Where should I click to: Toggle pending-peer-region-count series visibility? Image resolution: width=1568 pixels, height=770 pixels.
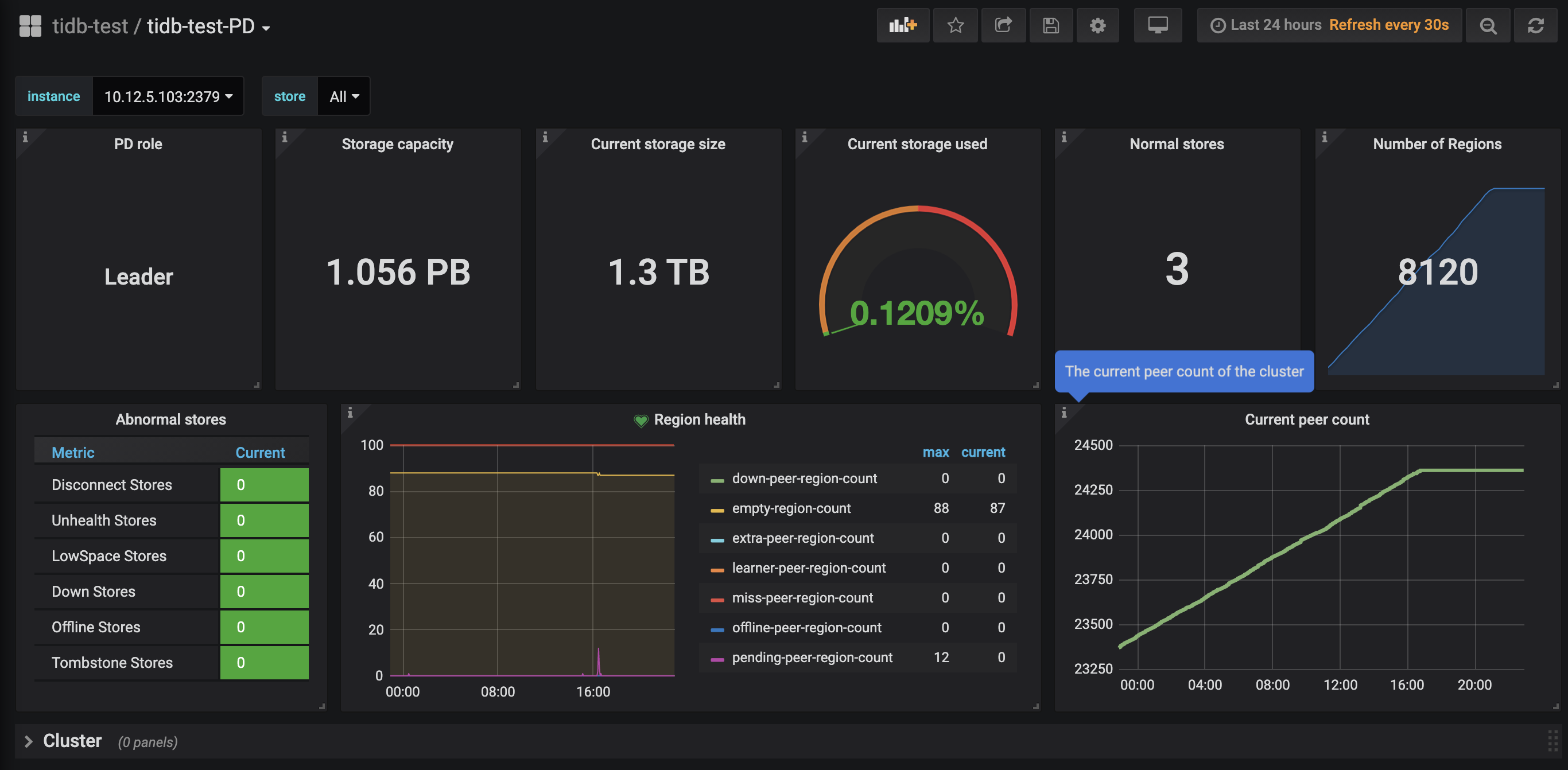pyautogui.click(x=812, y=658)
